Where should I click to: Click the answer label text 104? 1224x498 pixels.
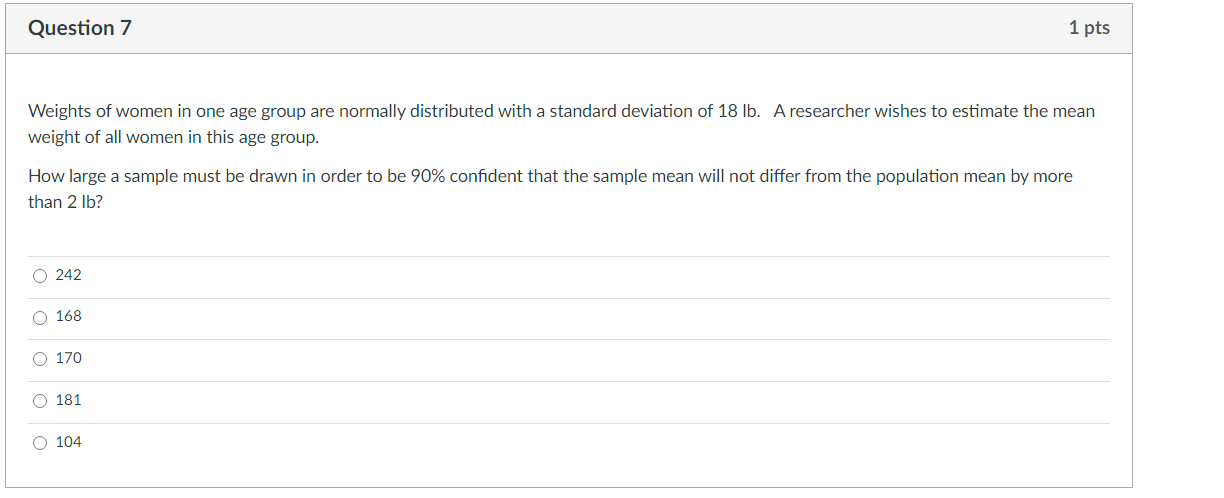pos(69,442)
